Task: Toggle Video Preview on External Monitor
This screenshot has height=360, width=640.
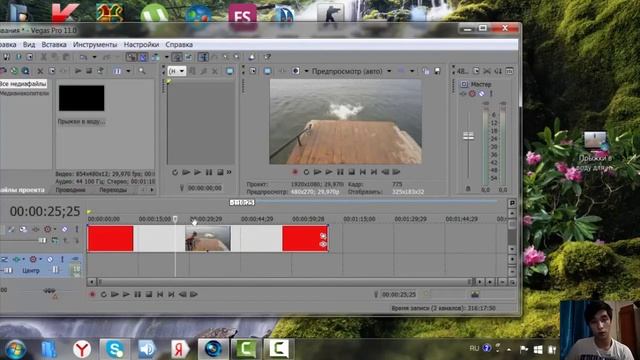Action: pos(267,71)
